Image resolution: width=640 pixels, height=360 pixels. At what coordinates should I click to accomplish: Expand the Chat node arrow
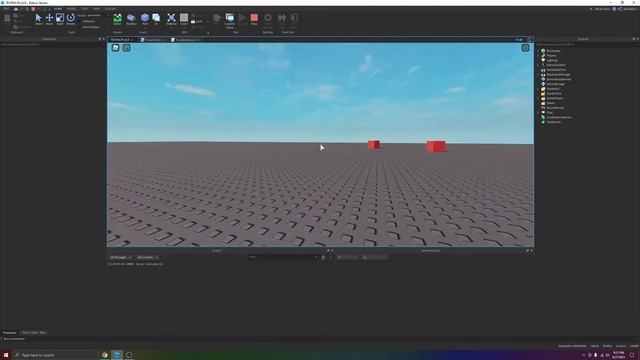538,112
